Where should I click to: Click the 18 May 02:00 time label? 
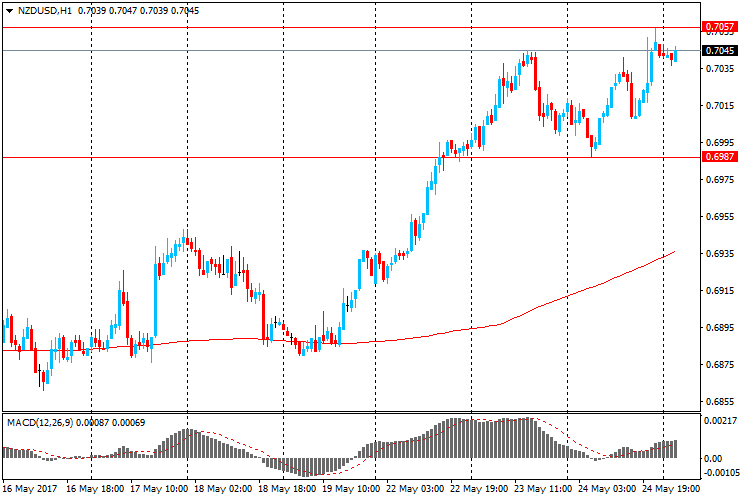point(223,489)
